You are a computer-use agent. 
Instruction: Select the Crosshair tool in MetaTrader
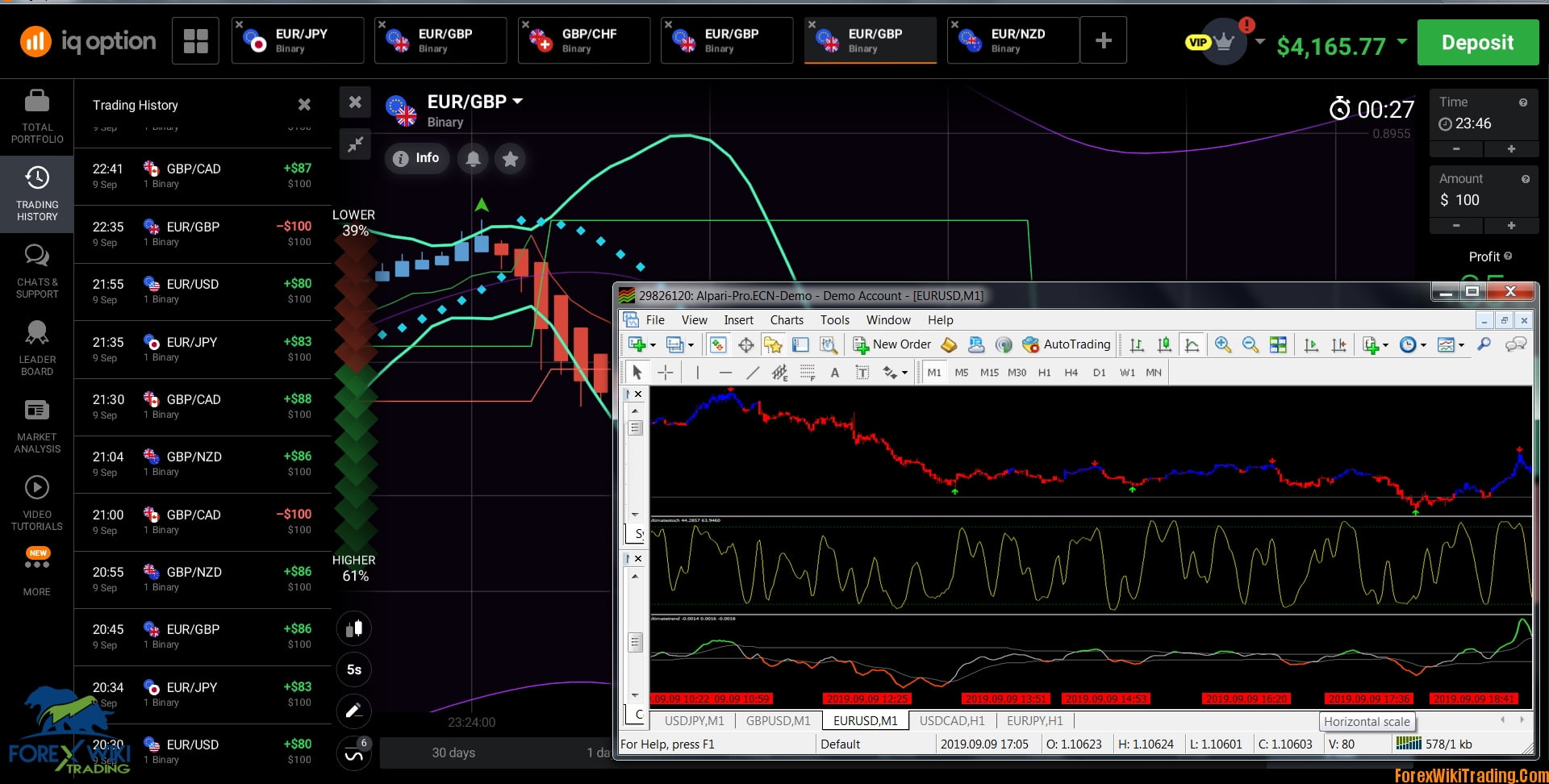click(666, 372)
